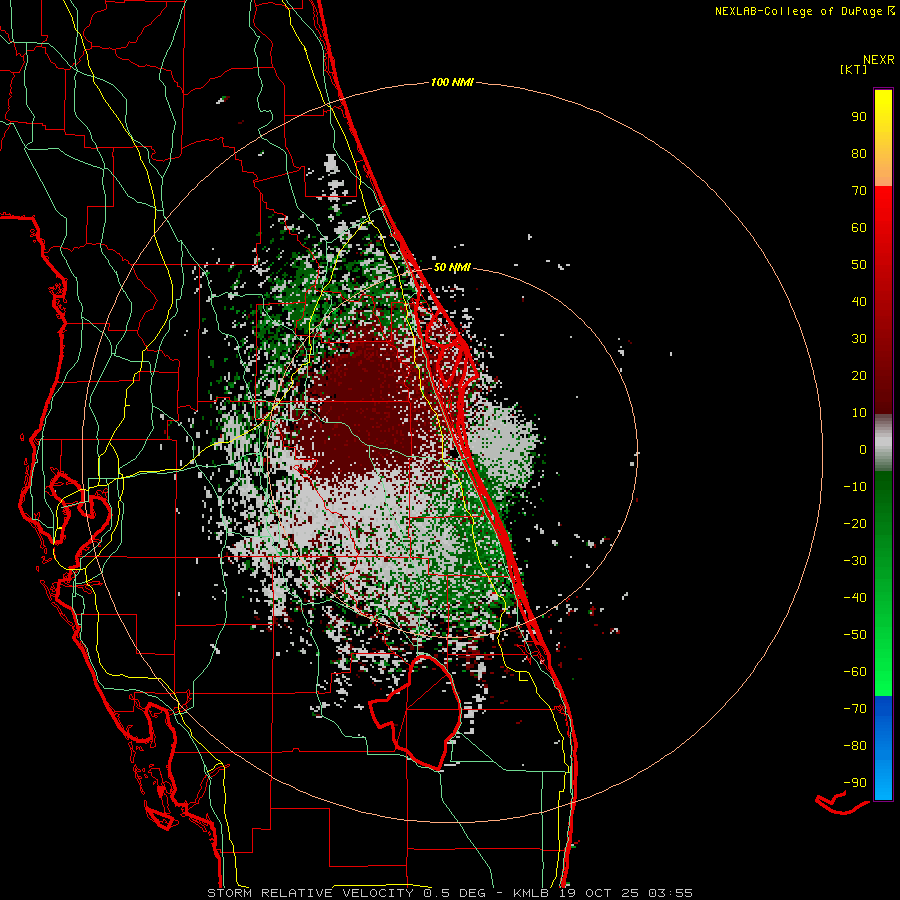Click the 100 NMI range ring label

(x=452, y=82)
